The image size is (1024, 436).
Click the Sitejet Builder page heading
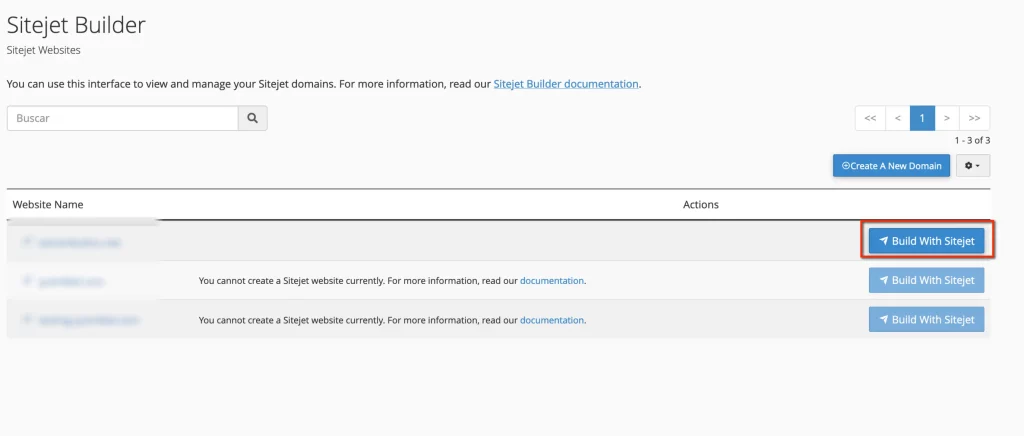(x=76, y=25)
